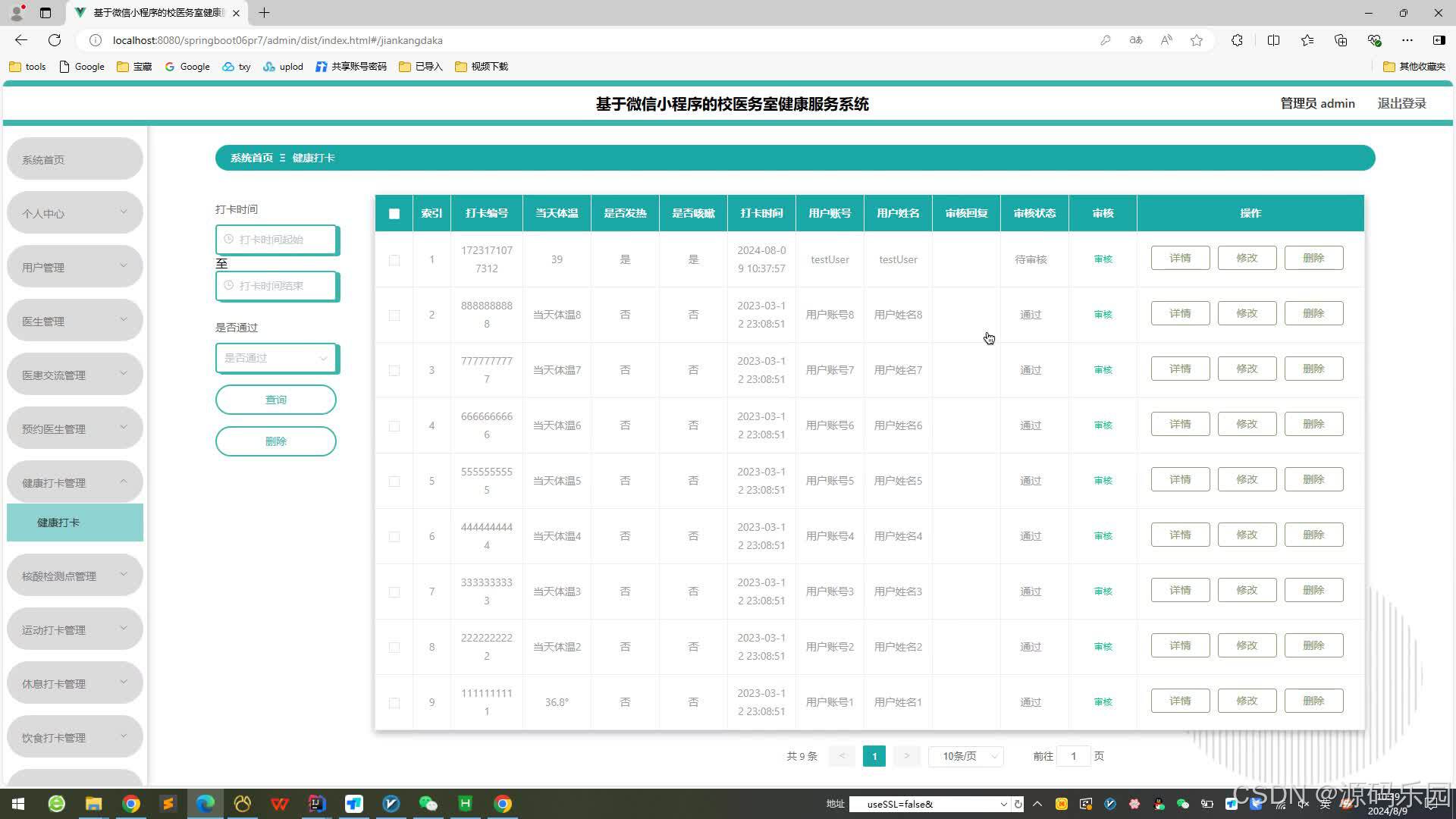Open the 是否通过 dropdown

coord(276,357)
